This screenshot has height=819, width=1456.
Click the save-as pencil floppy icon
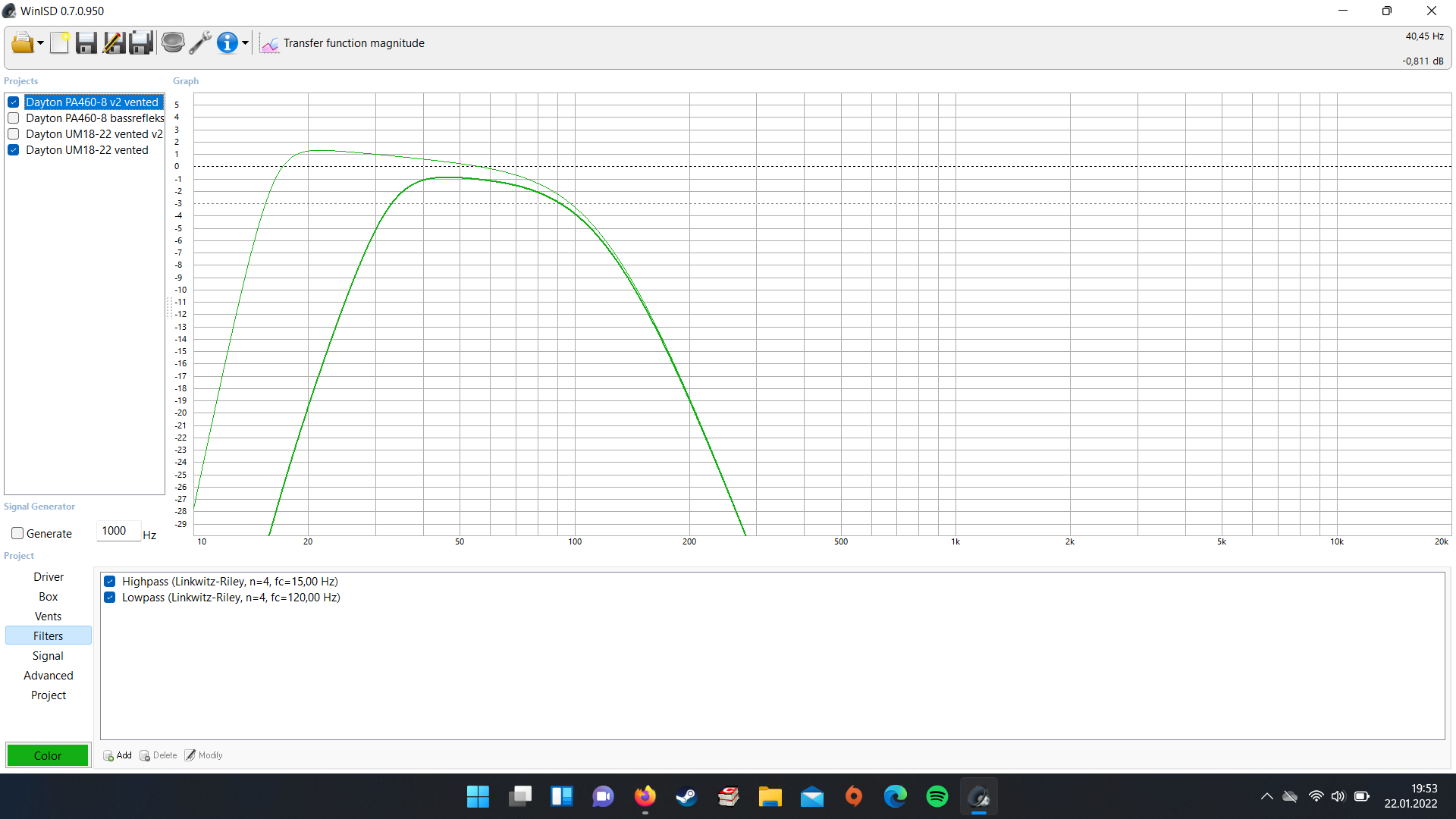point(114,42)
